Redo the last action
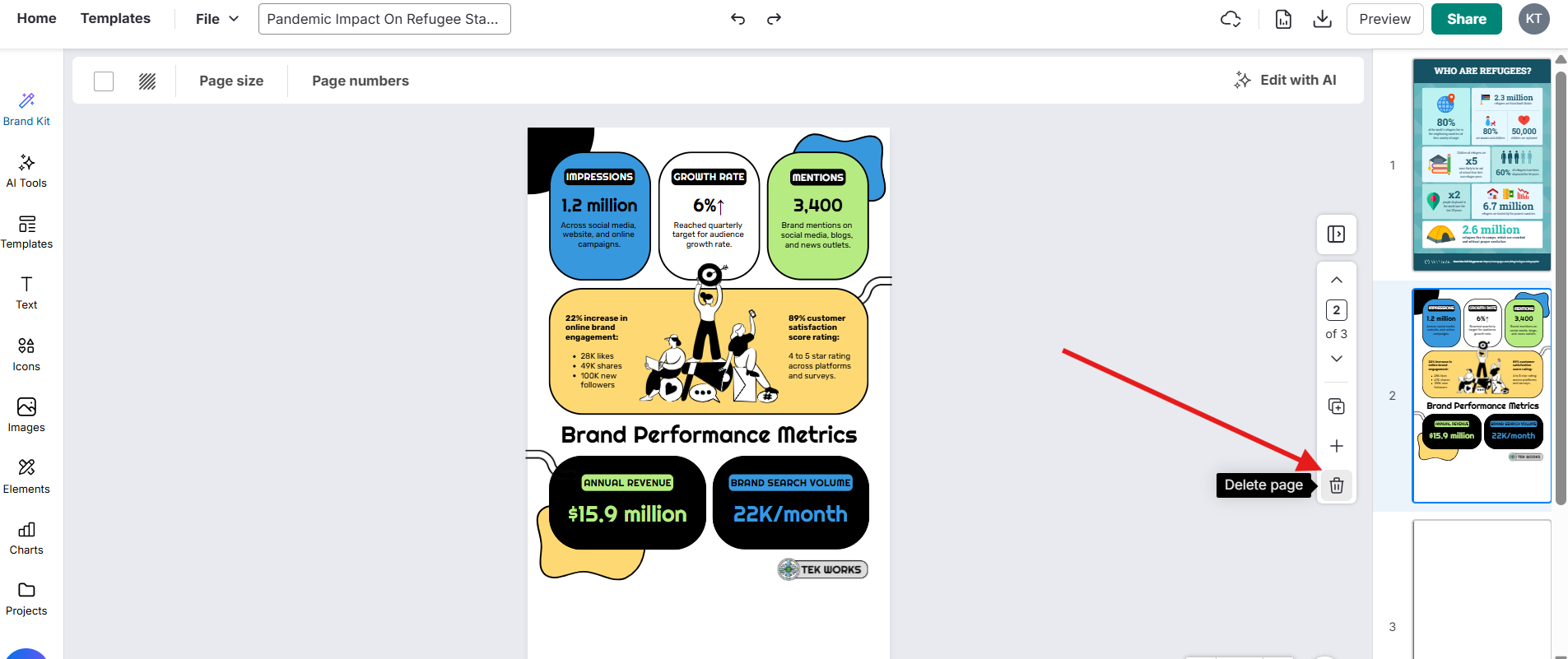This screenshot has width=1568, height=659. coord(774,19)
